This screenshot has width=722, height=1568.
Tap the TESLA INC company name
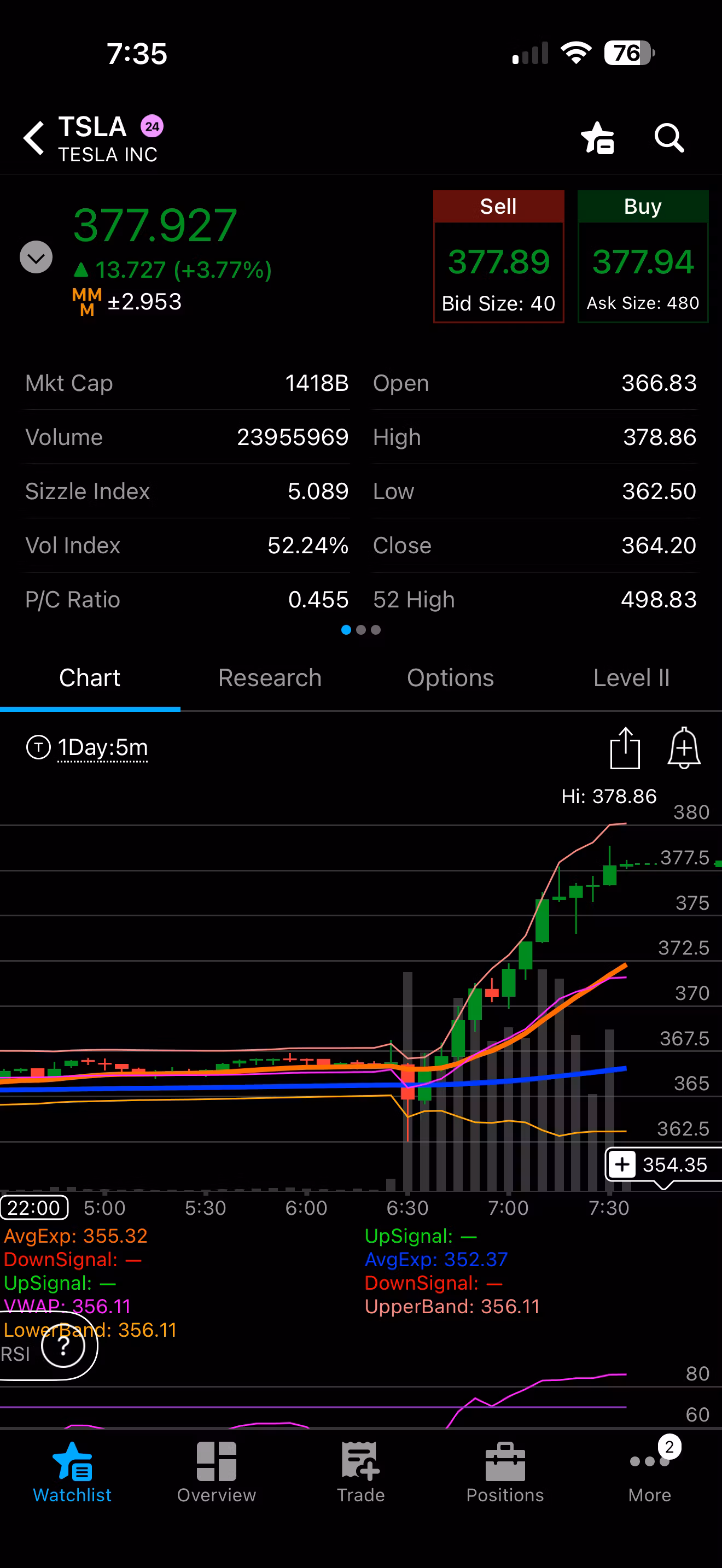pos(108,155)
